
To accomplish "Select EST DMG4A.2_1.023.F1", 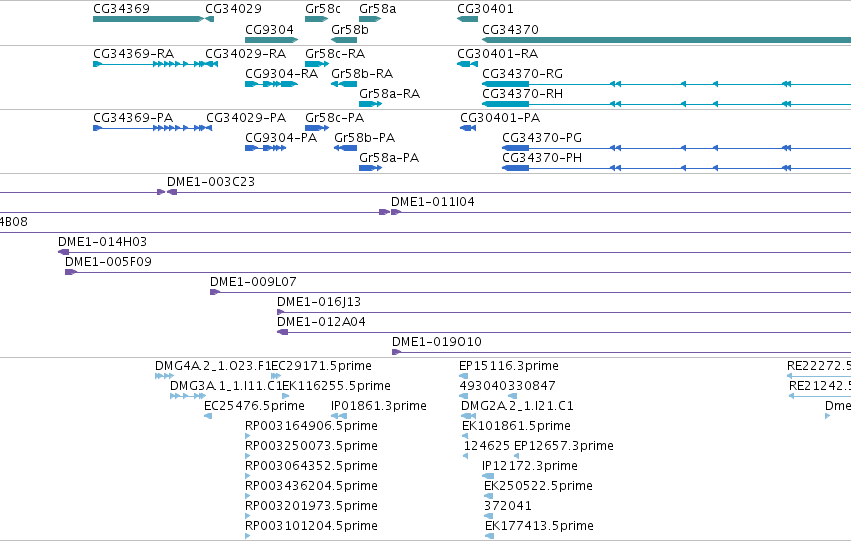I will click(164, 376).
